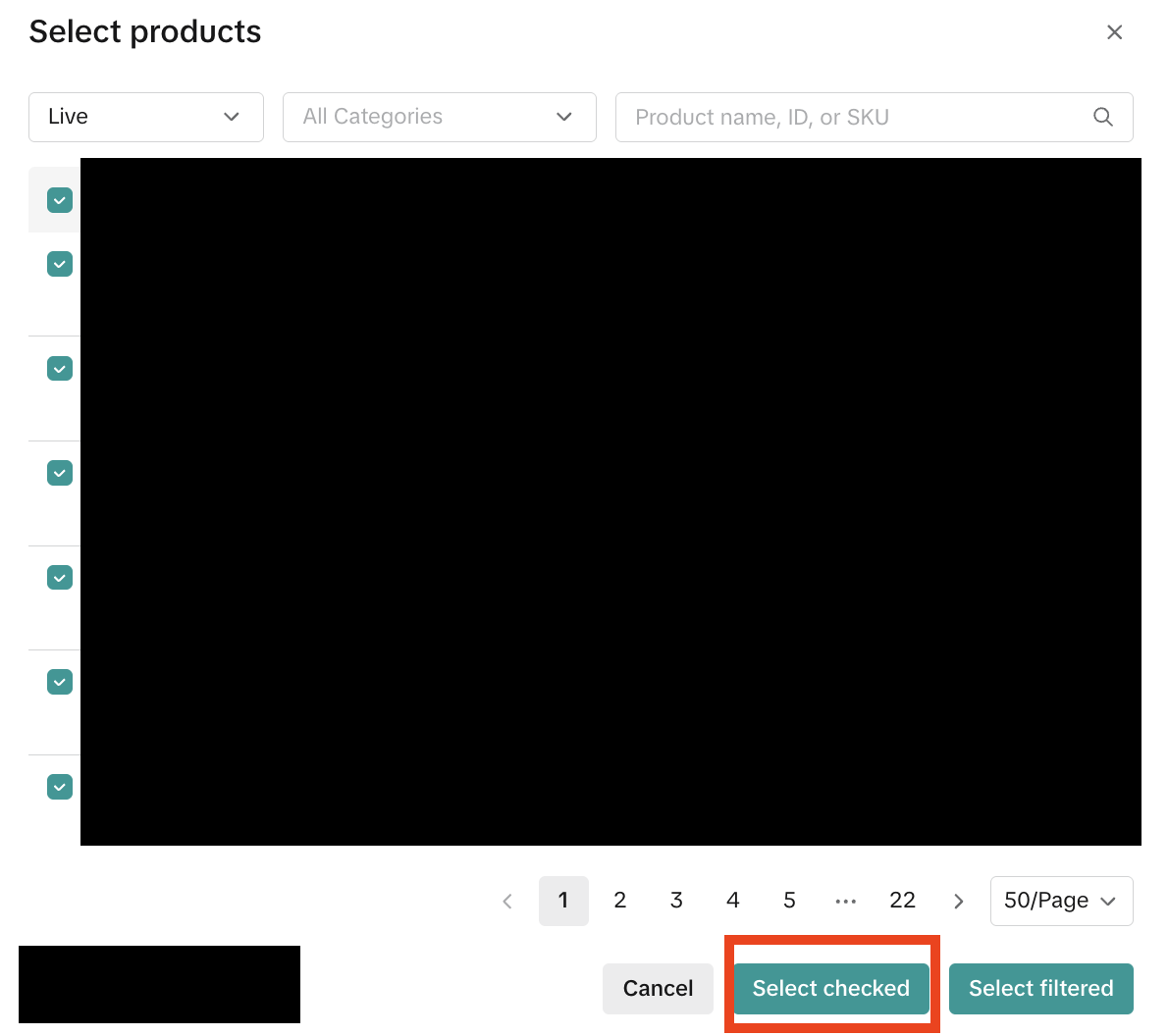Click the Select filtered button
1168x1036 pixels.
pyautogui.click(x=1040, y=988)
